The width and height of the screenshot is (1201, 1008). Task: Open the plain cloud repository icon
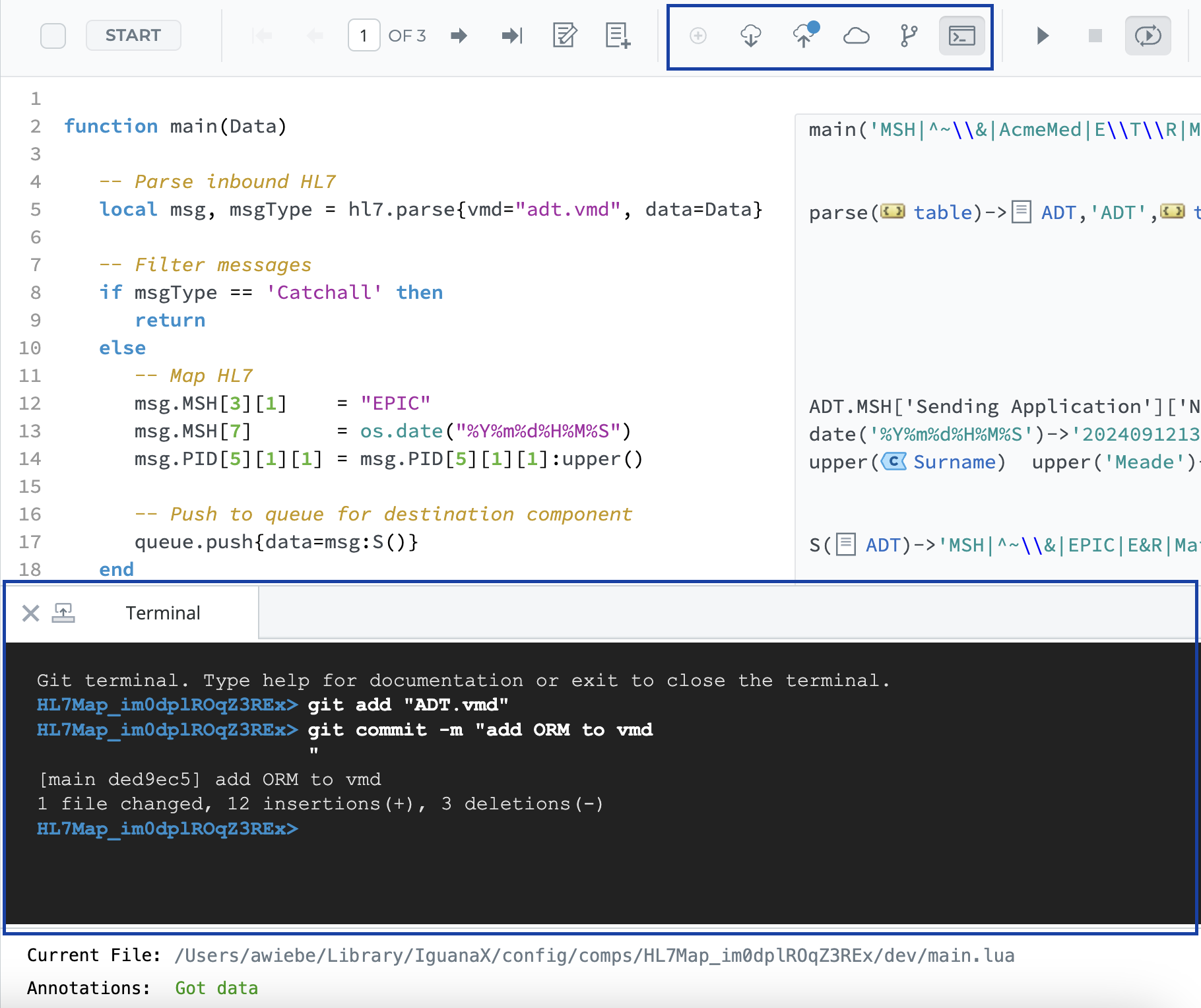click(856, 36)
